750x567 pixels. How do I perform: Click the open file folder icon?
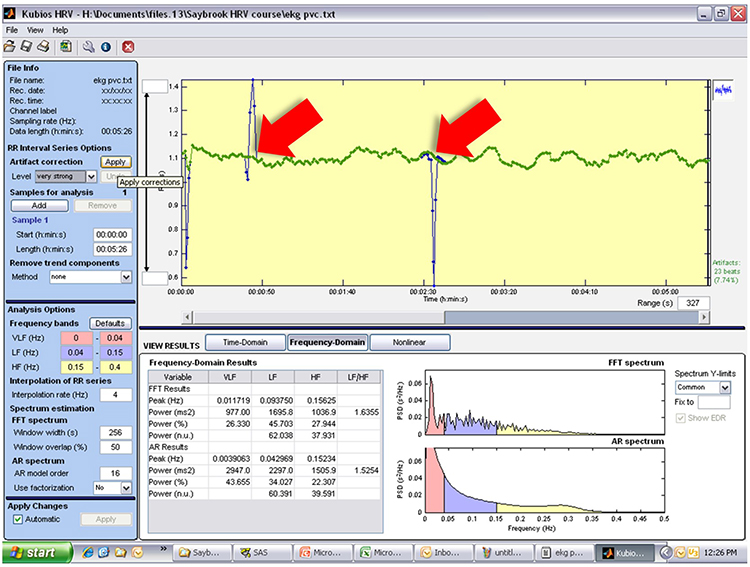click(x=10, y=46)
